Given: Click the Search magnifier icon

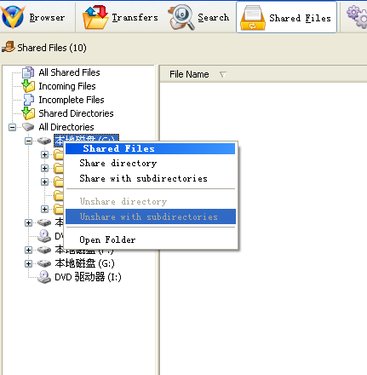Looking at the screenshot, I should pos(182,17).
